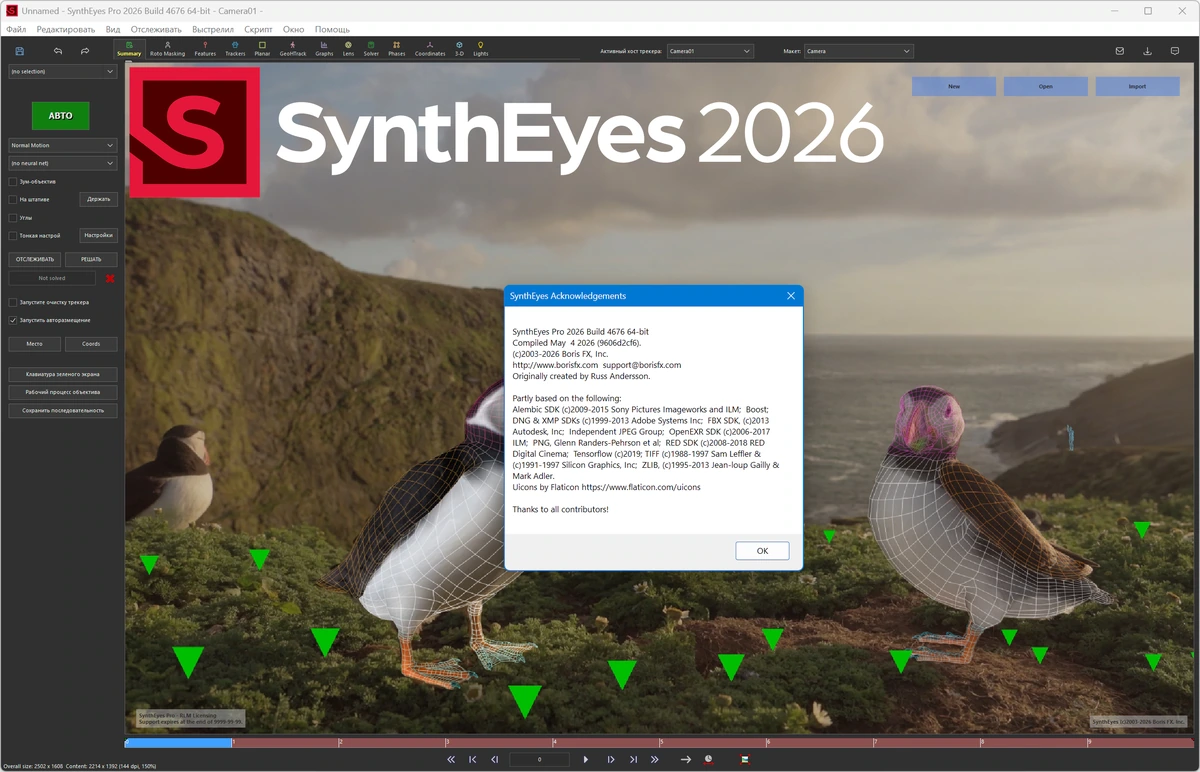Click the clock playback rate icon

[x=708, y=760]
